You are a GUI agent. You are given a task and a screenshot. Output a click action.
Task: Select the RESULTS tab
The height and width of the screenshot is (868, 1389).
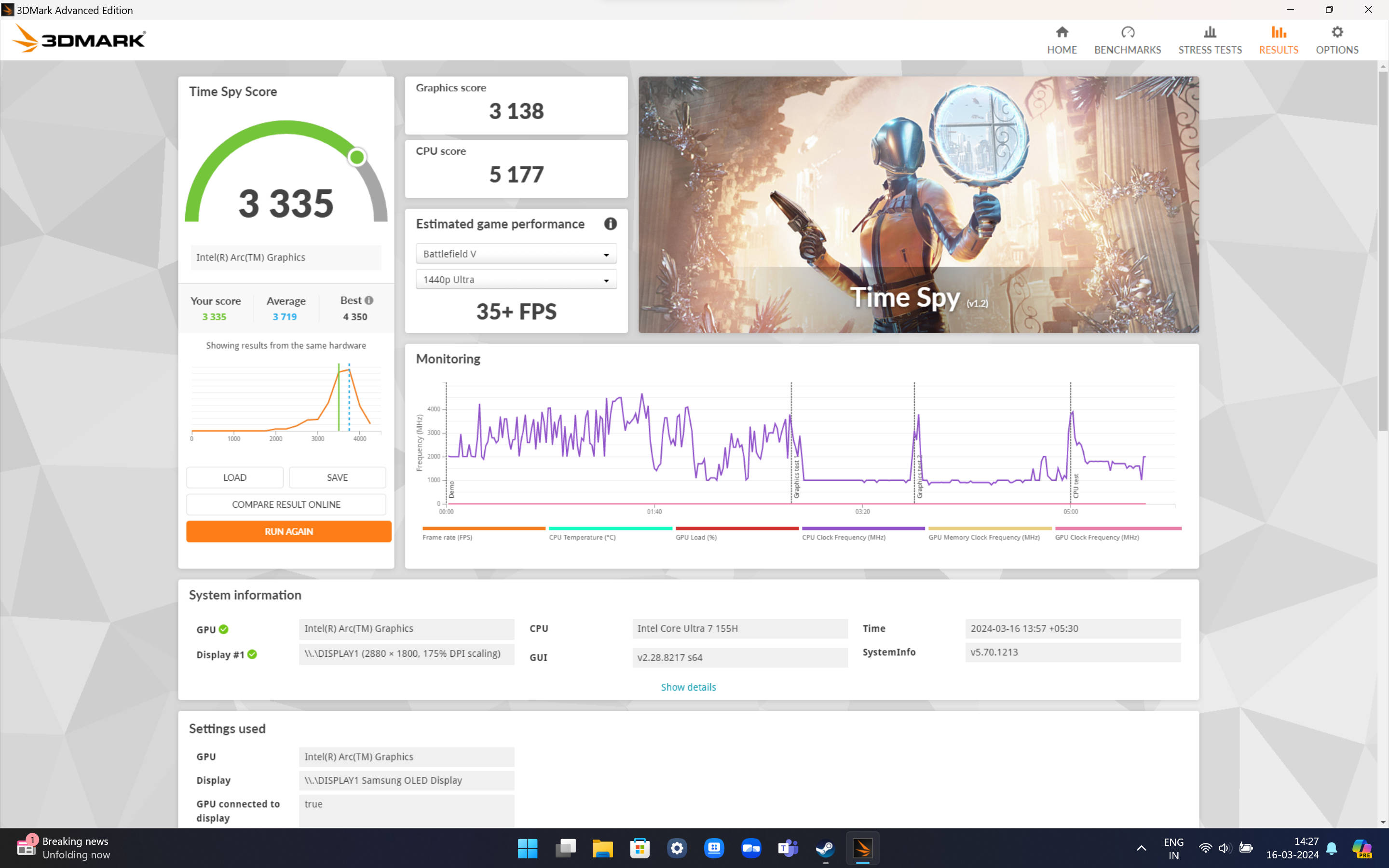point(1278,40)
